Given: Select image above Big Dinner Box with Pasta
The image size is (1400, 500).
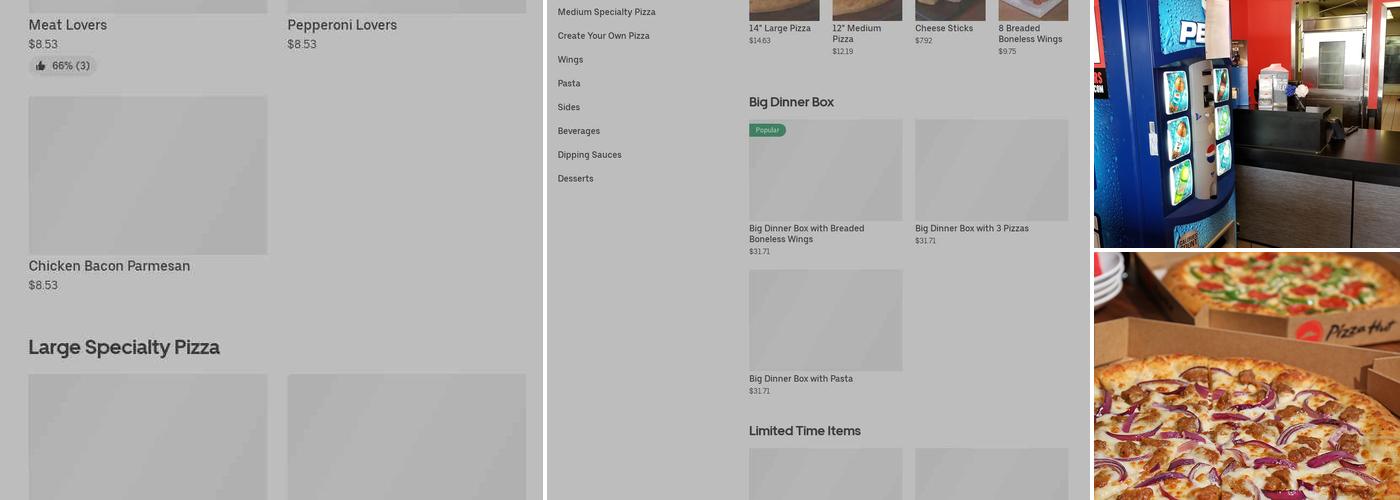Looking at the screenshot, I should click(825, 320).
